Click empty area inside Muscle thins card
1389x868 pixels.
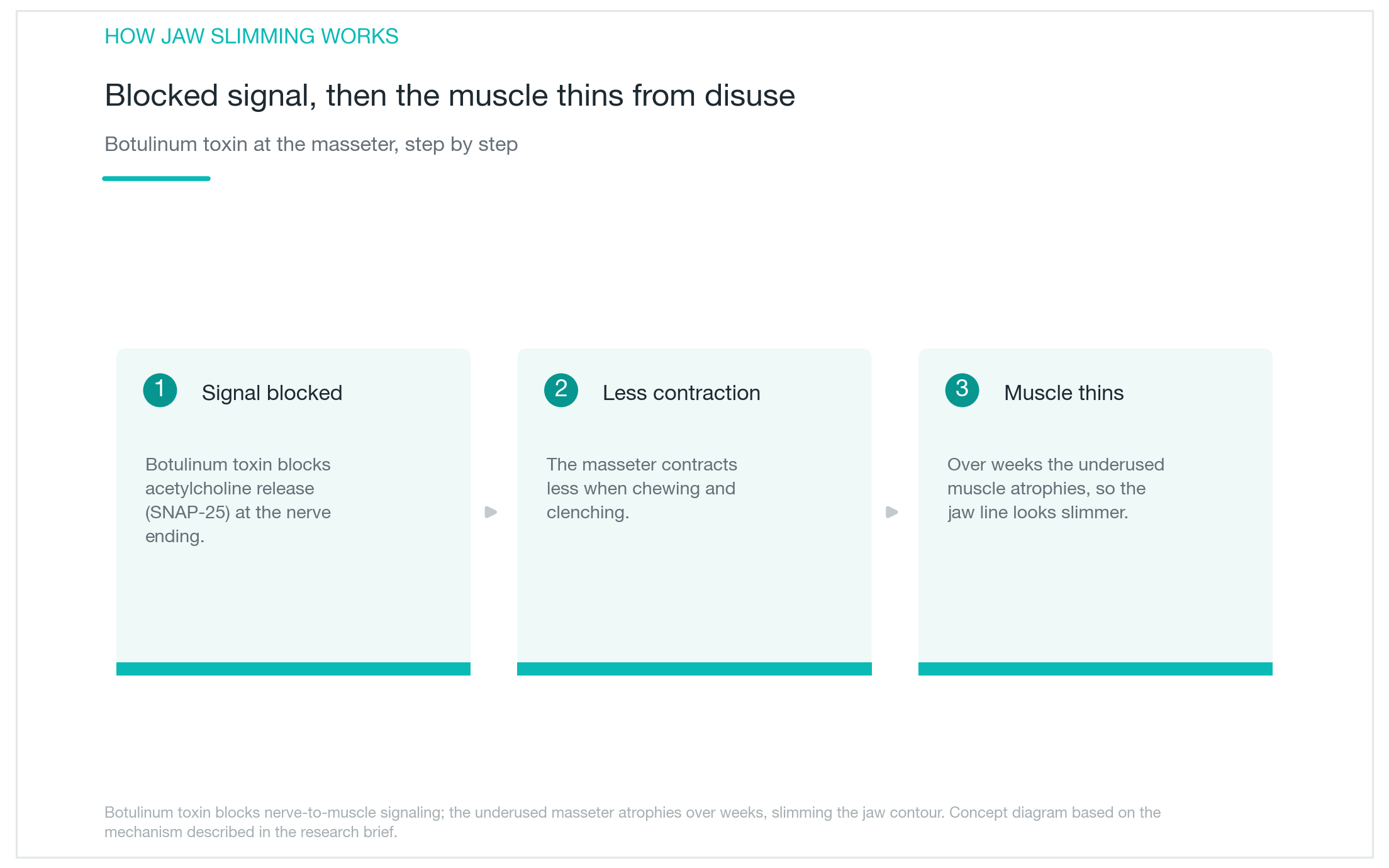1095,598
